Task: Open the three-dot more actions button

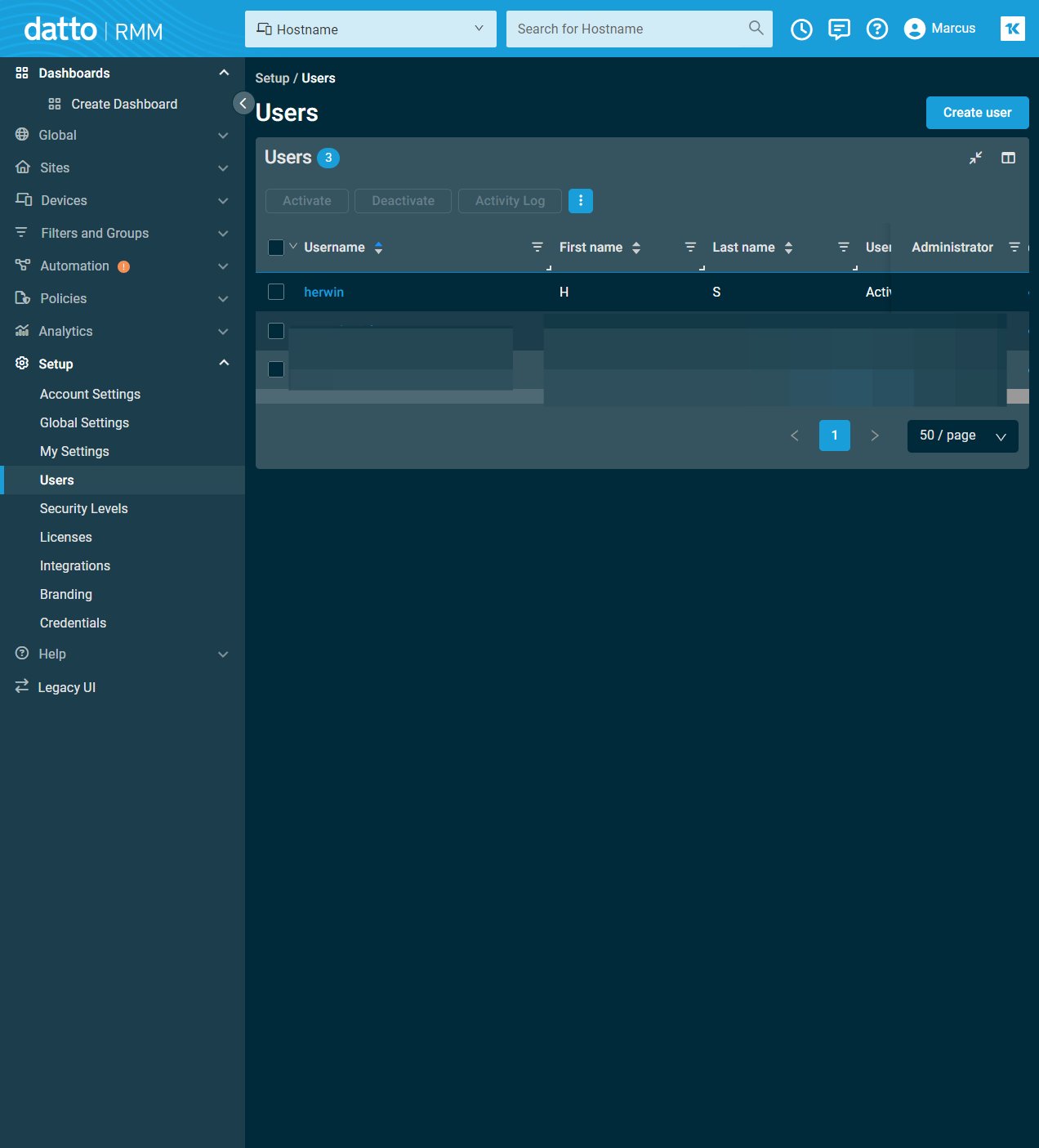Action: [580, 201]
